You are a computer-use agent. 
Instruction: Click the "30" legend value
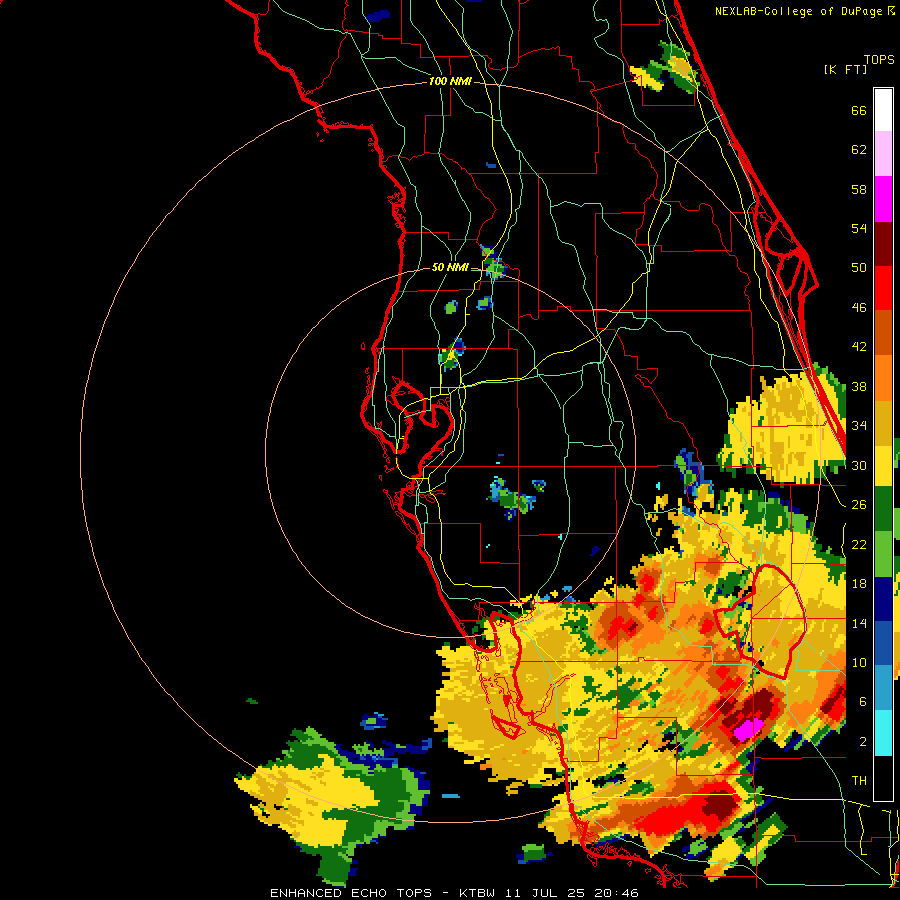point(859,465)
